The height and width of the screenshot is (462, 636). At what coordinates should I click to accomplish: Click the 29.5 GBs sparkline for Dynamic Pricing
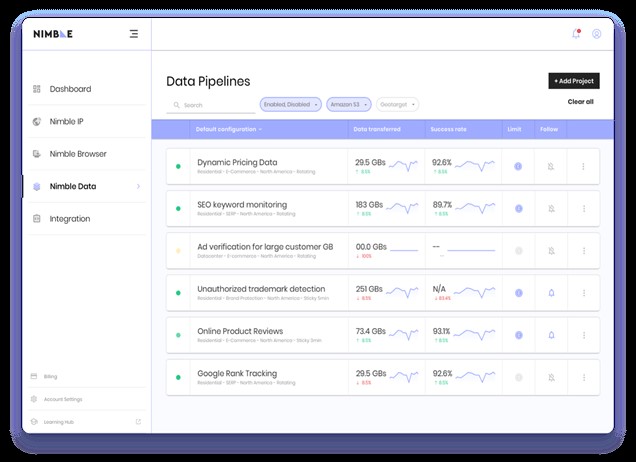(x=403, y=165)
